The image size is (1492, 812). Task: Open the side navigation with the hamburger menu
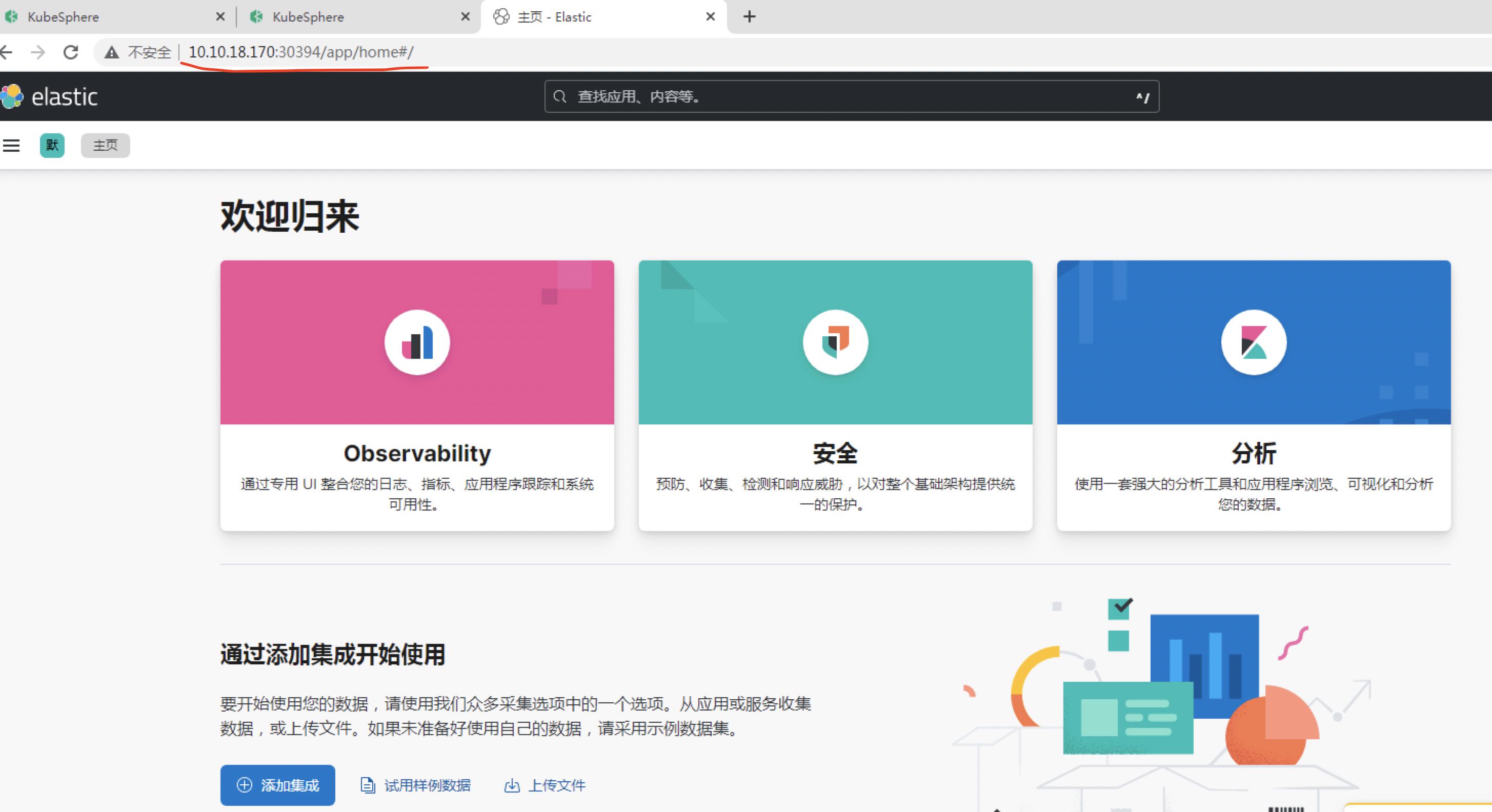12,146
